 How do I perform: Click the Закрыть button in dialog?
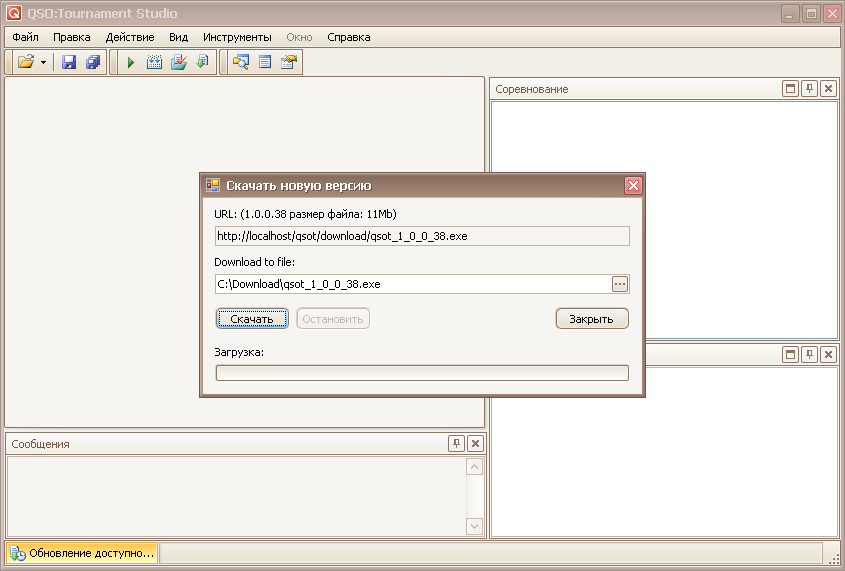[592, 319]
